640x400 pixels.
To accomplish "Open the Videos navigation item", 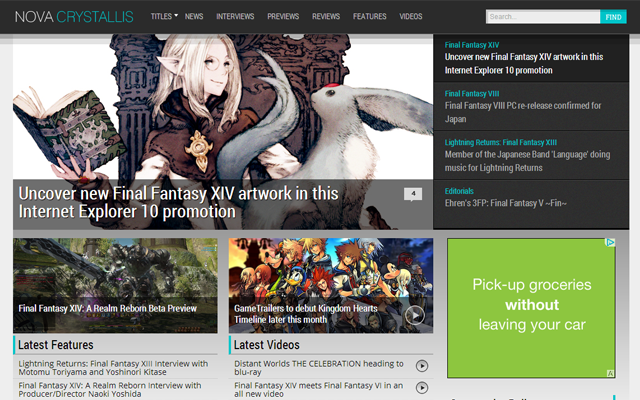I will point(410,17).
